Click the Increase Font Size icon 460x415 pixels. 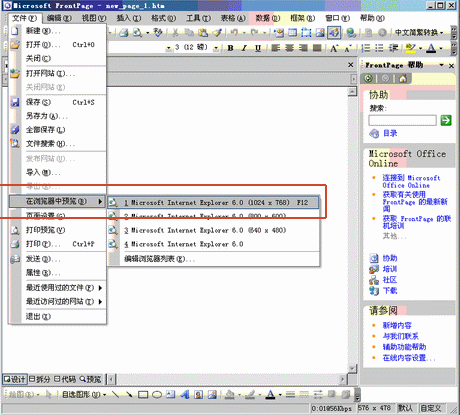coord(334,48)
